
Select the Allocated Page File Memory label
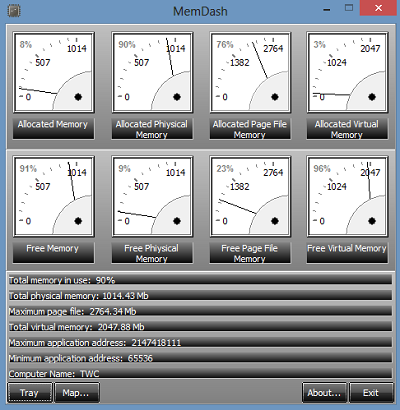pyautogui.click(x=250, y=128)
